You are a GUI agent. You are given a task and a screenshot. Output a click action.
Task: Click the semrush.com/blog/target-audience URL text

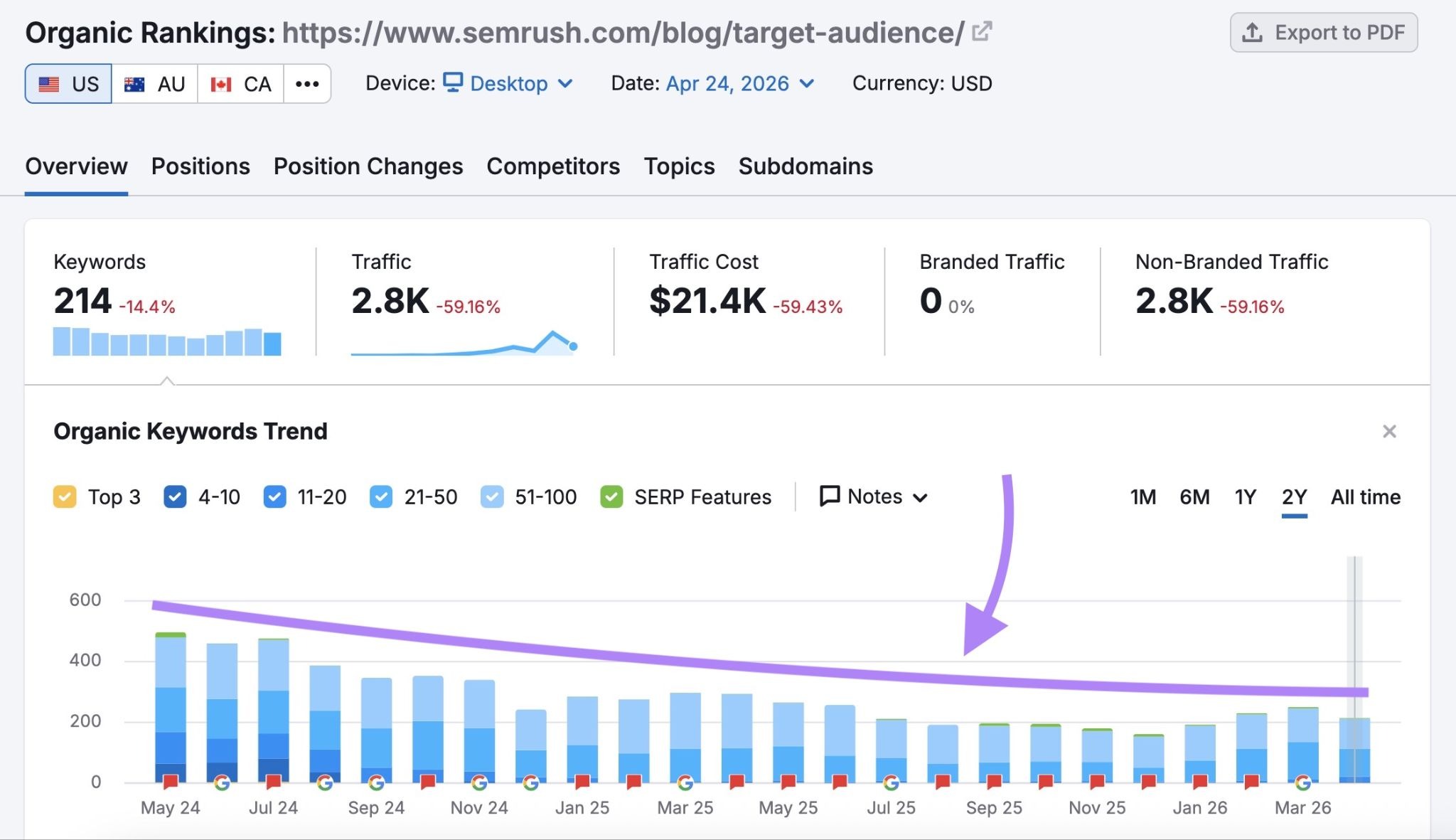(623, 33)
